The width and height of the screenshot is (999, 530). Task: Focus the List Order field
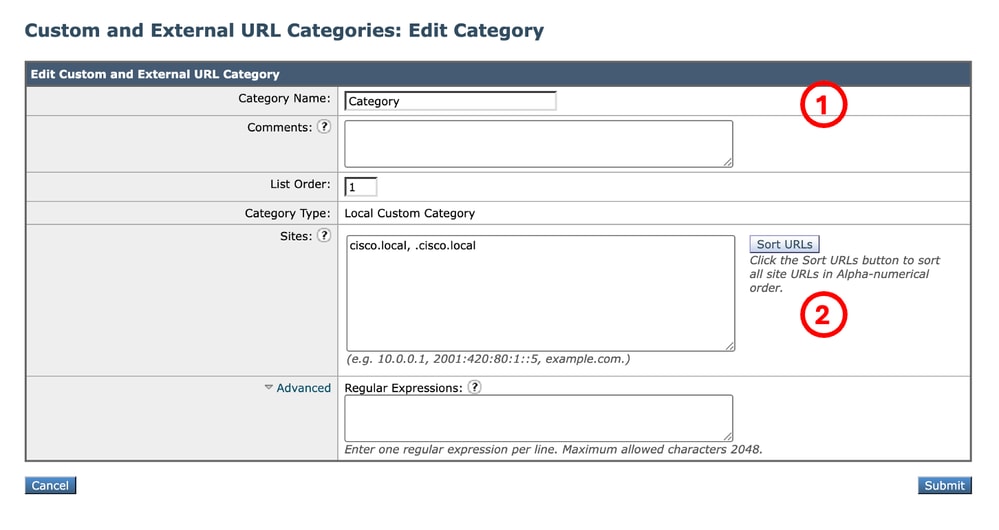[x=361, y=187]
